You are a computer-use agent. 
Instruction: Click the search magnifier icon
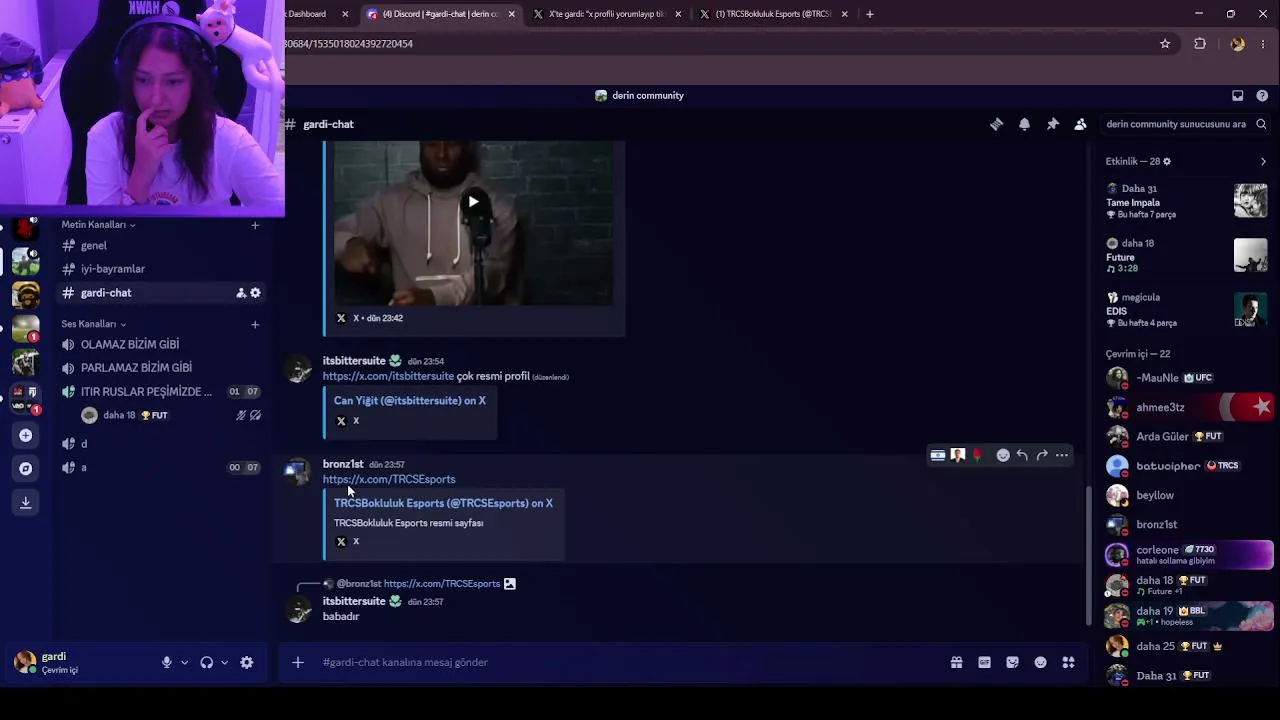pos(1261,124)
